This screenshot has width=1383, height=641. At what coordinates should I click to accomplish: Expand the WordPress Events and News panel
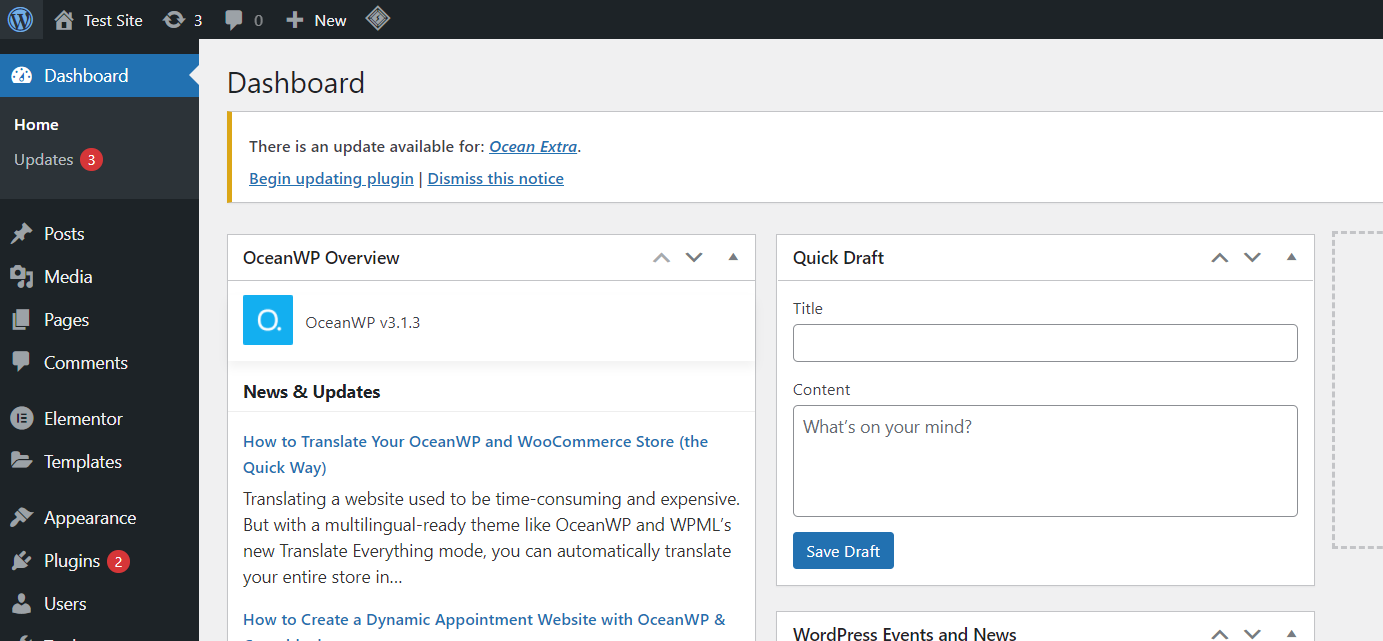1291,633
